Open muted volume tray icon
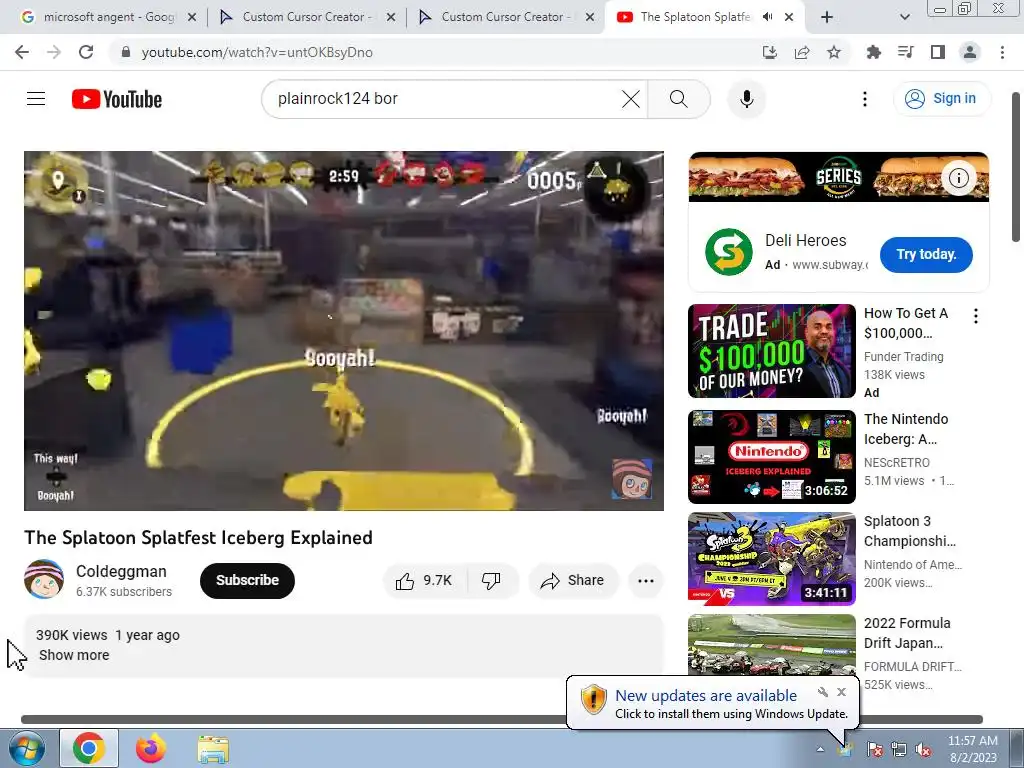Viewport: 1024px width, 768px height. point(923,749)
